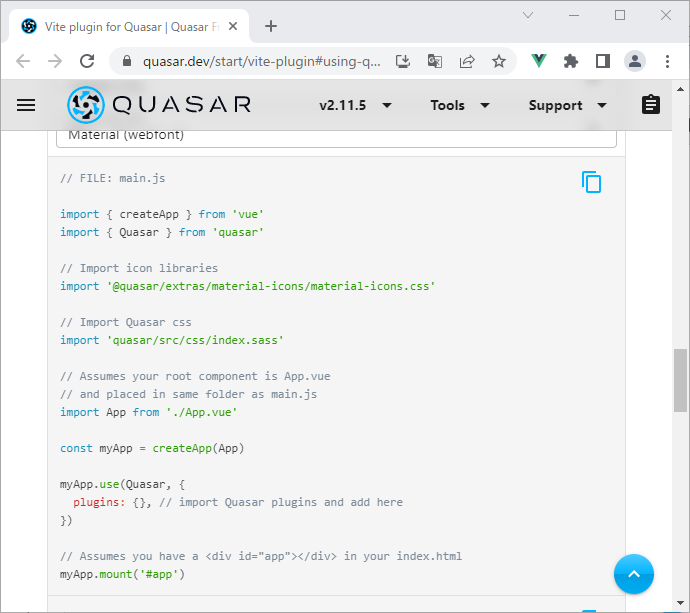Close the Vite plugin for Quasar tab
The width and height of the screenshot is (690, 613).
coord(233,26)
